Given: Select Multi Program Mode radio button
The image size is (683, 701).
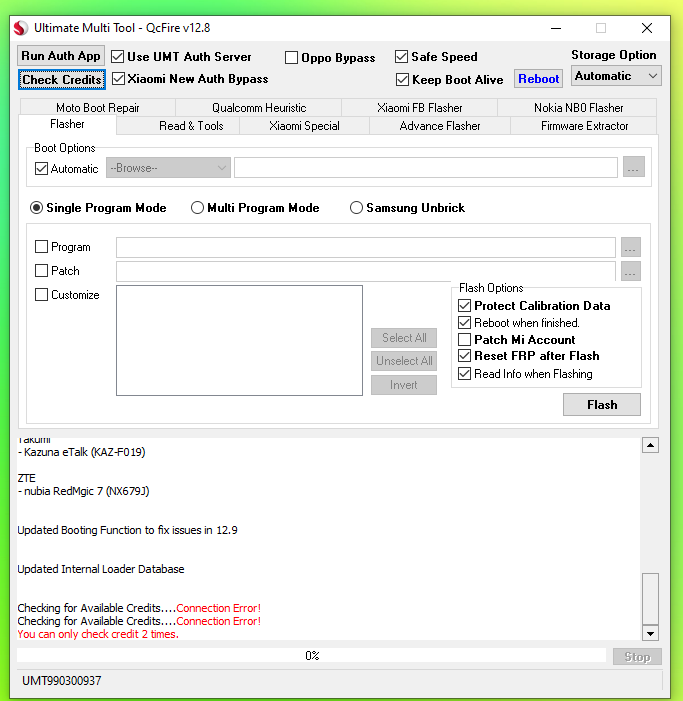Looking at the screenshot, I should (x=197, y=208).
